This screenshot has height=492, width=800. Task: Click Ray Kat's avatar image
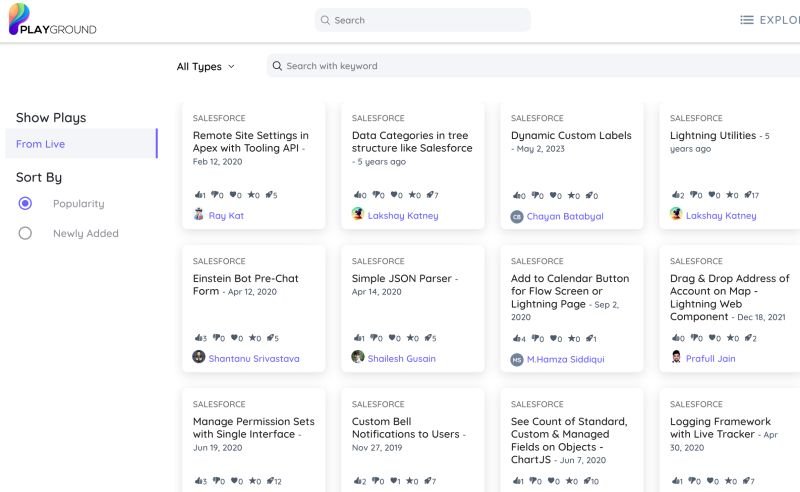198,214
